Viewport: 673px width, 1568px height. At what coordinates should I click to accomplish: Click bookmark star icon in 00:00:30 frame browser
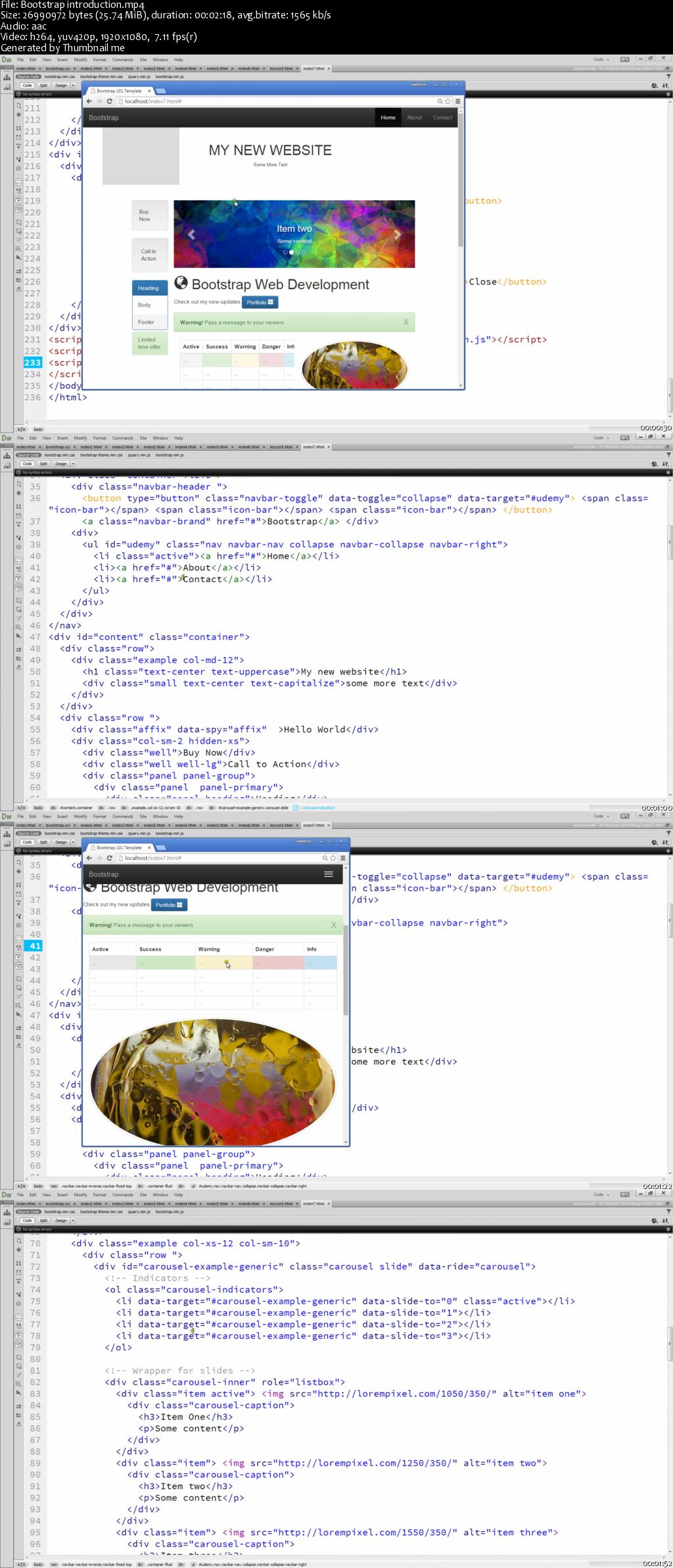tap(448, 101)
